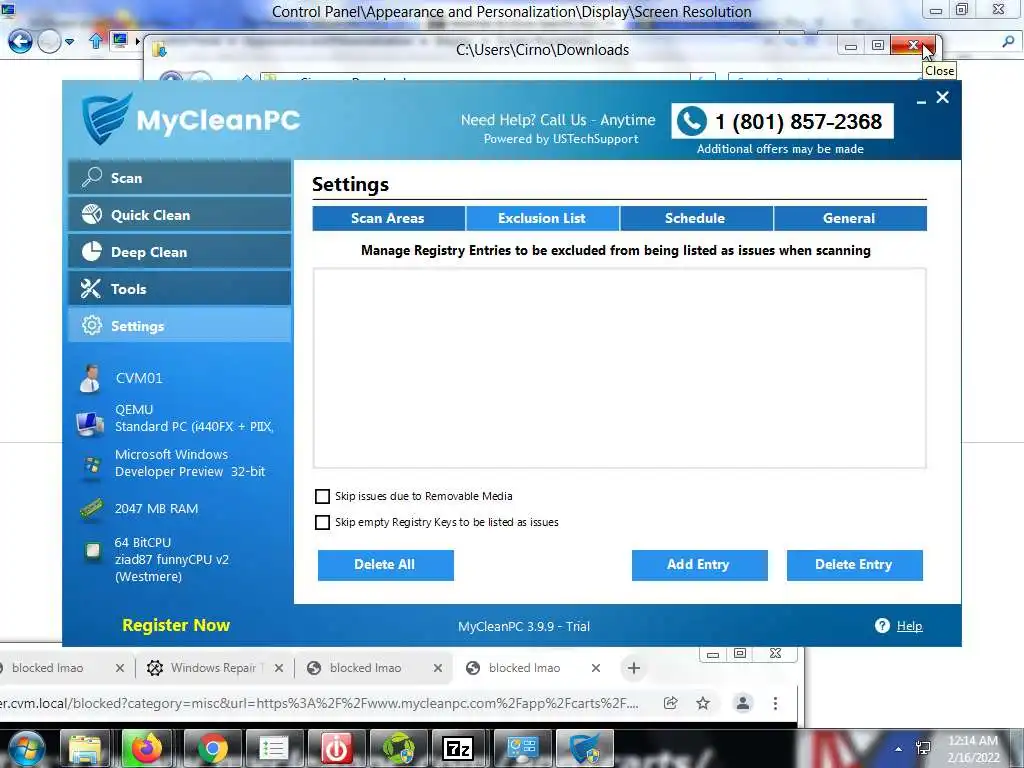Screen dimensions: 1024x768
Task: Open Chrome from the taskbar
Action: point(212,749)
